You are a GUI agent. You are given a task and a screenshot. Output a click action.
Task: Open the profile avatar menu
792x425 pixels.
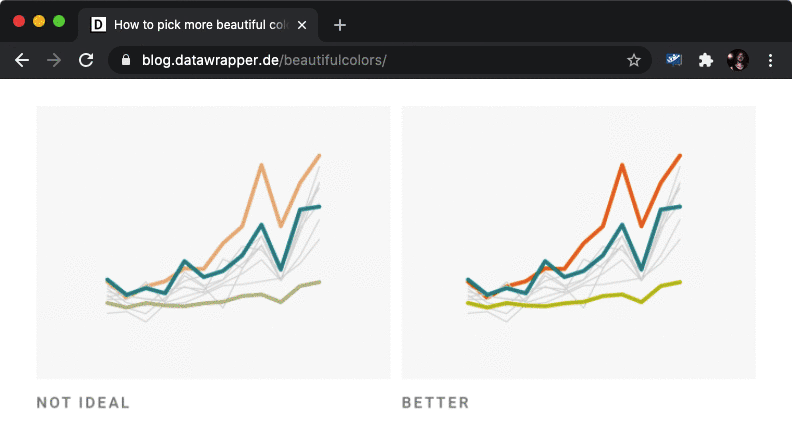coord(737,60)
